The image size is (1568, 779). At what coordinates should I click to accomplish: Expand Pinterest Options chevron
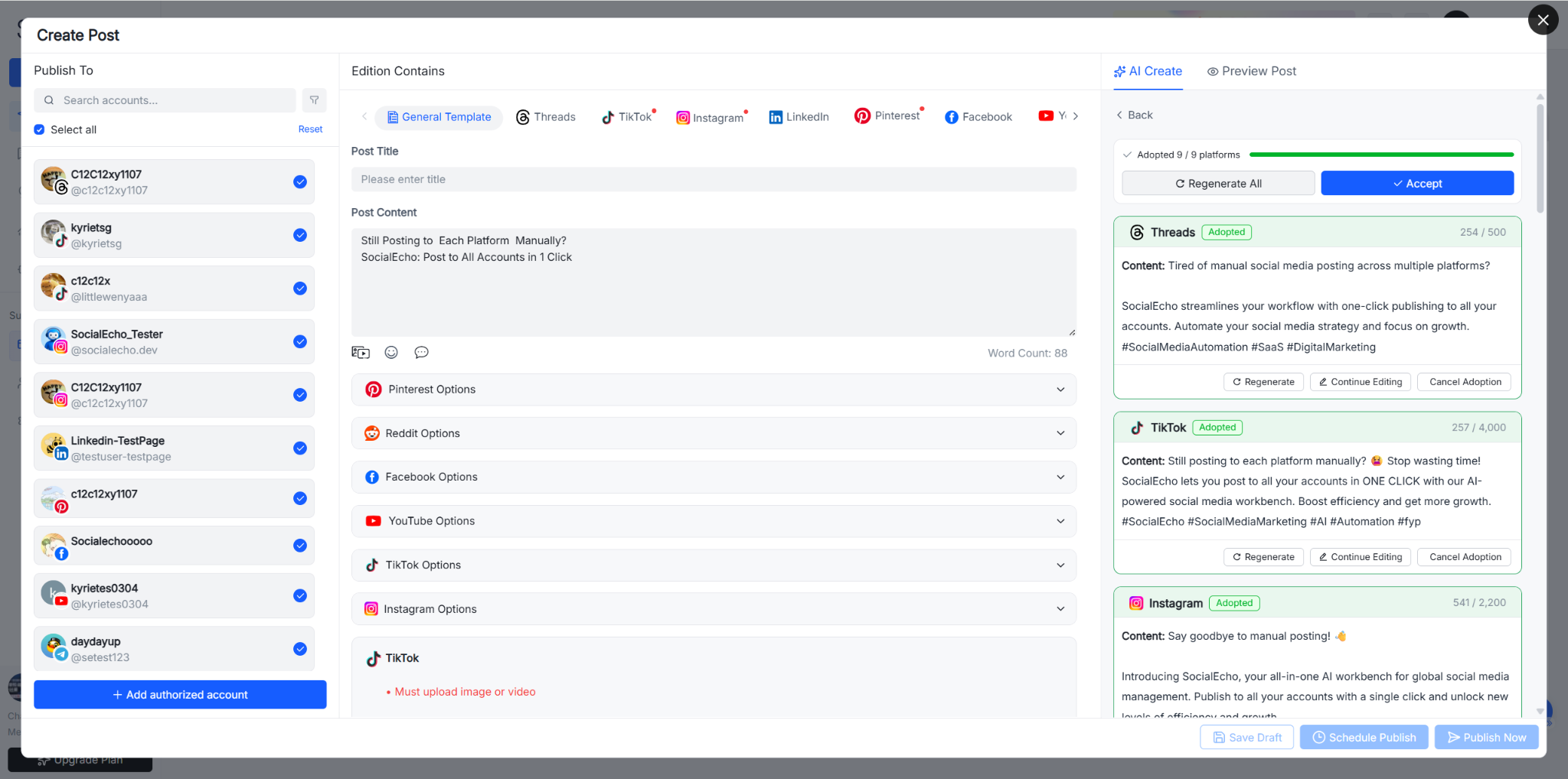(1060, 389)
